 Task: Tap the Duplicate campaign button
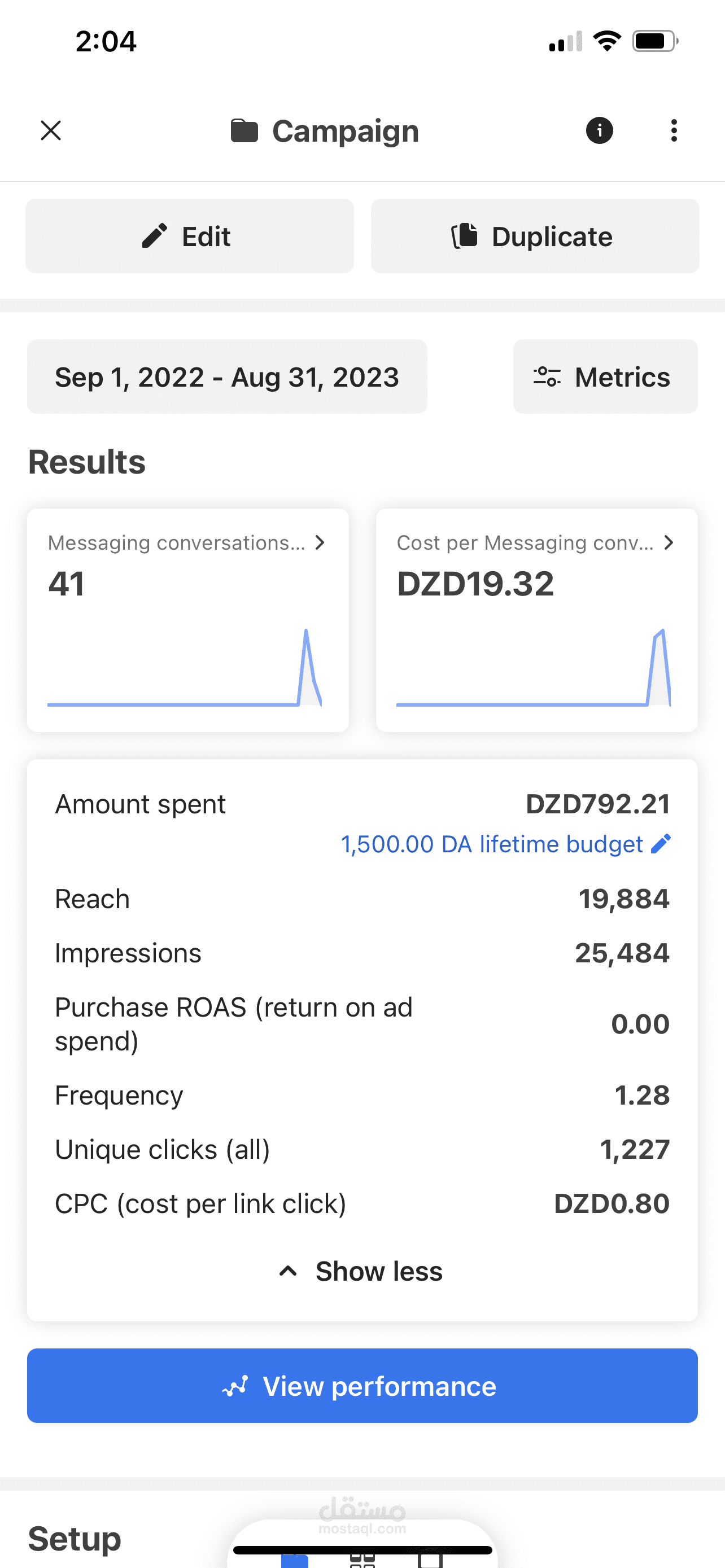(x=535, y=236)
